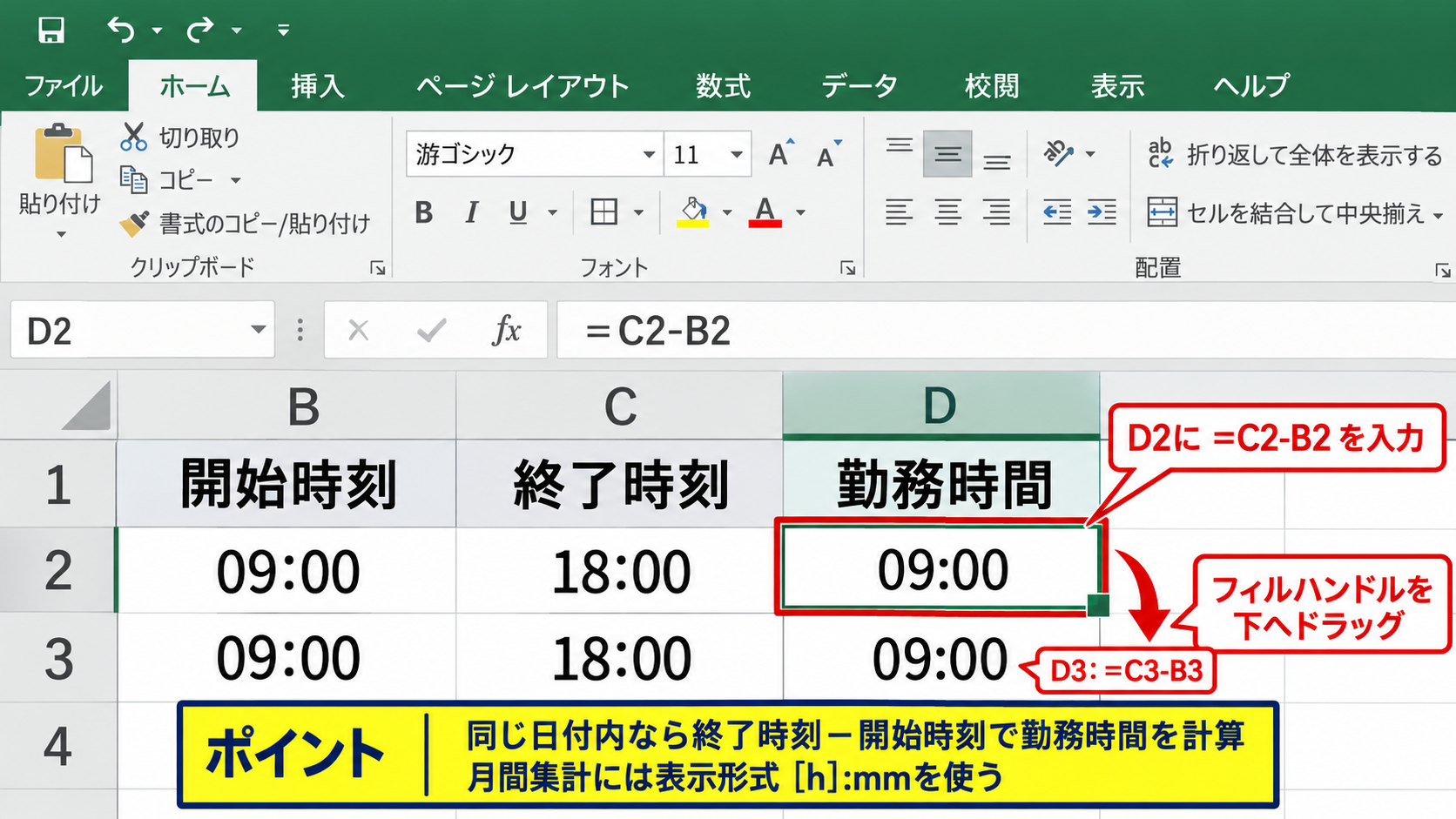Viewport: 1456px width, 819px height.
Task: Redo the last action
Action: (x=200, y=30)
